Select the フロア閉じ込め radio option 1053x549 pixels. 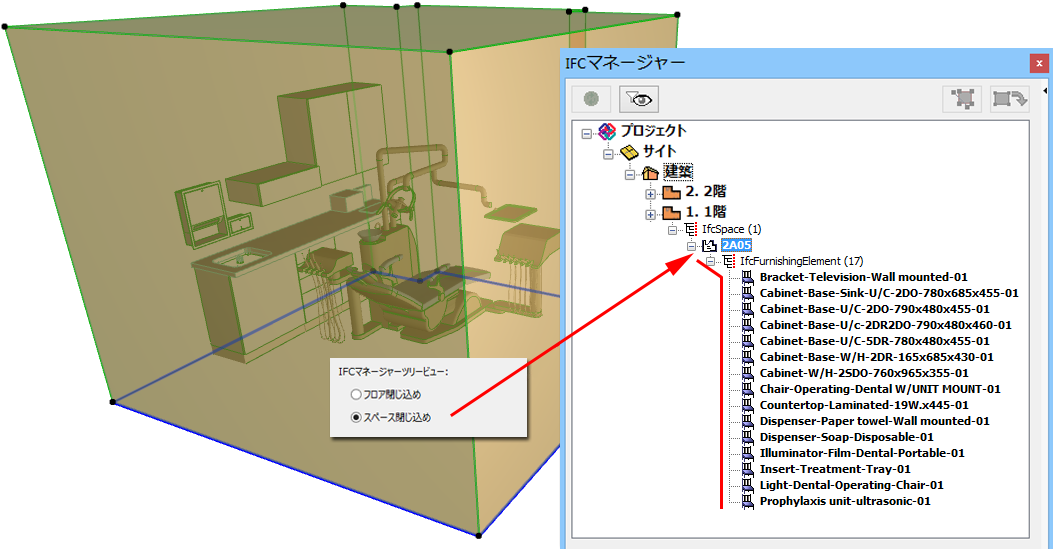(x=357, y=395)
